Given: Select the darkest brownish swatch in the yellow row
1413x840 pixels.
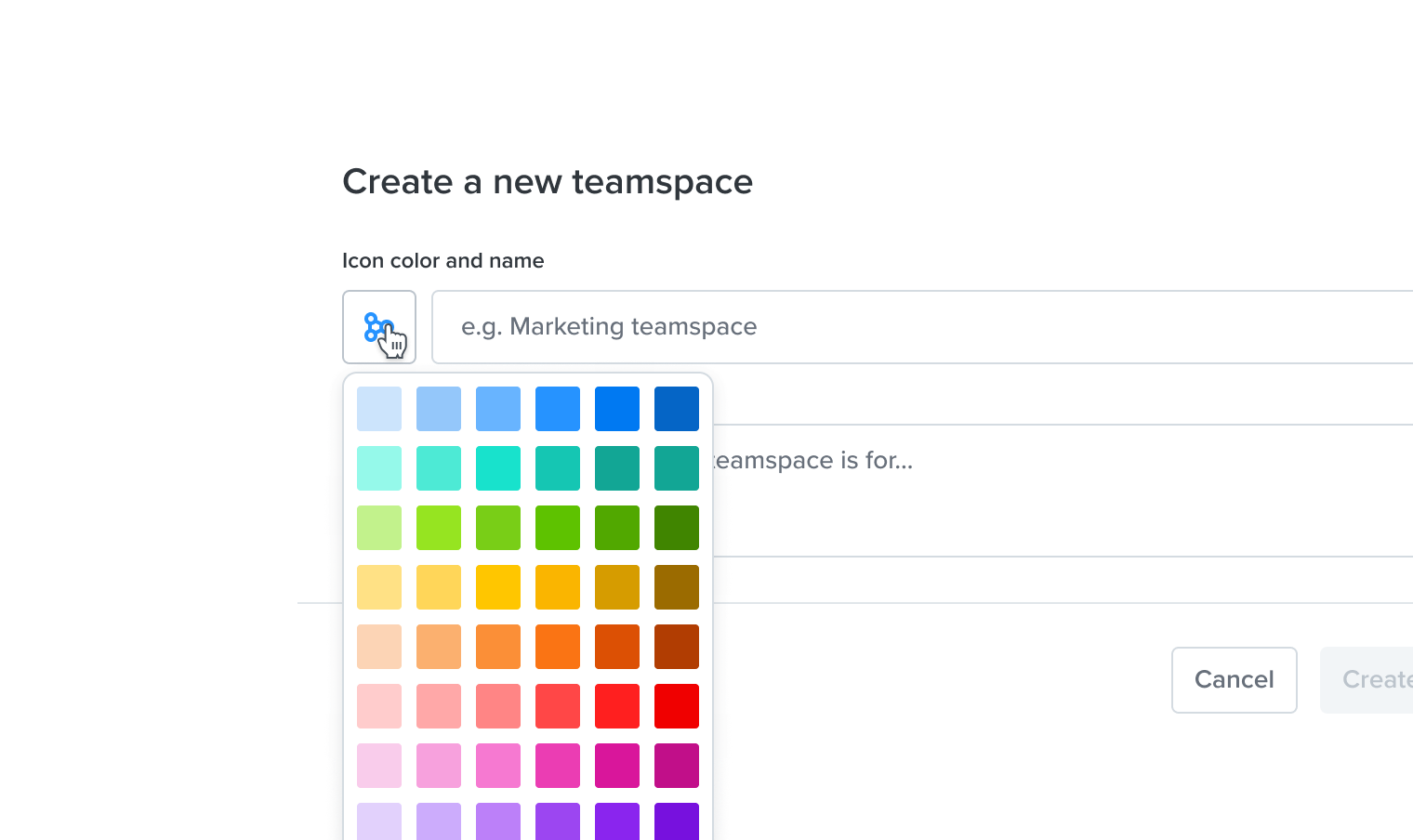Looking at the screenshot, I should point(677,587).
